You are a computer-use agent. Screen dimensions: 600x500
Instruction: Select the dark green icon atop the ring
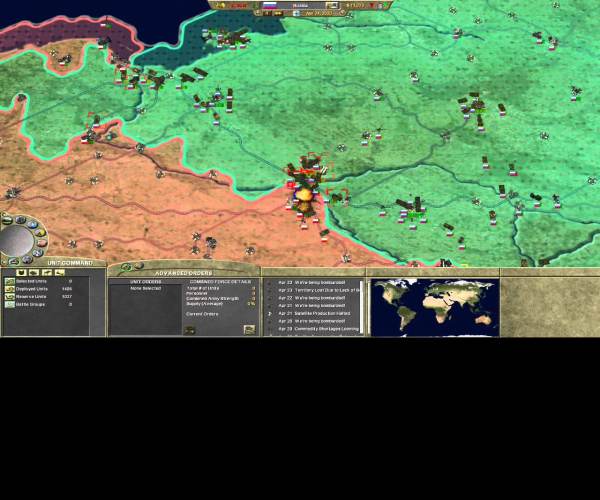click(7, 220)
